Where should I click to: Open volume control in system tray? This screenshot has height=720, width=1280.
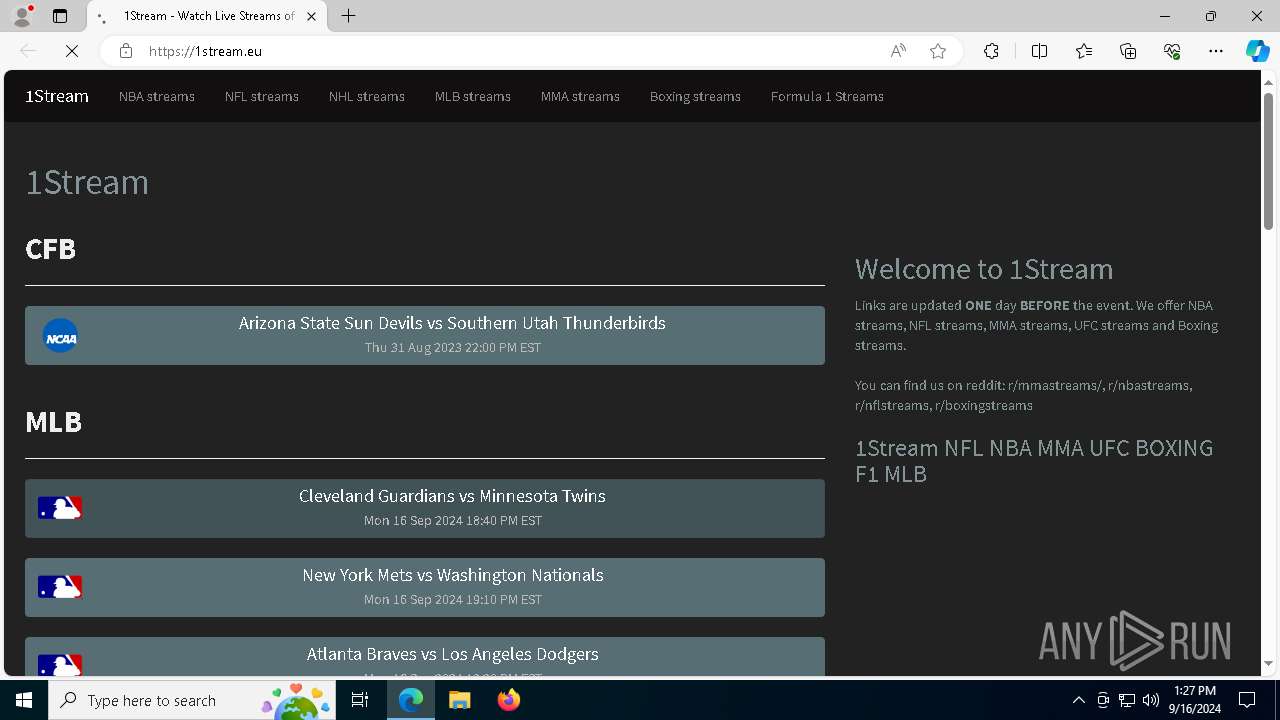pyautogui.click(x=1151, y=700)
